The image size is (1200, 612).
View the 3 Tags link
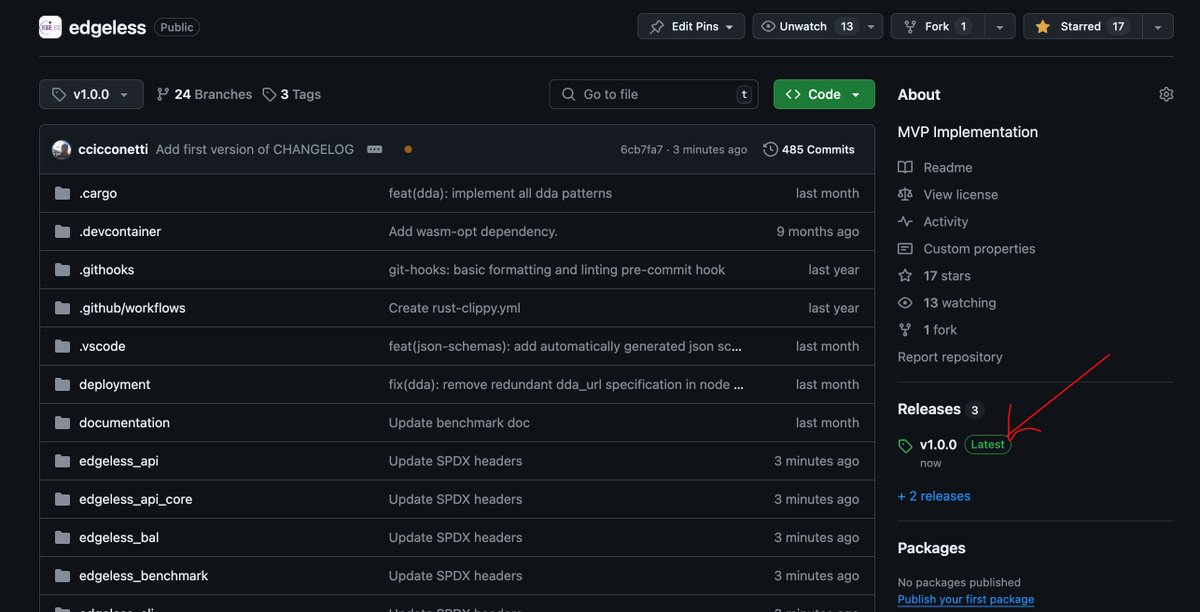tap(291, 94)
